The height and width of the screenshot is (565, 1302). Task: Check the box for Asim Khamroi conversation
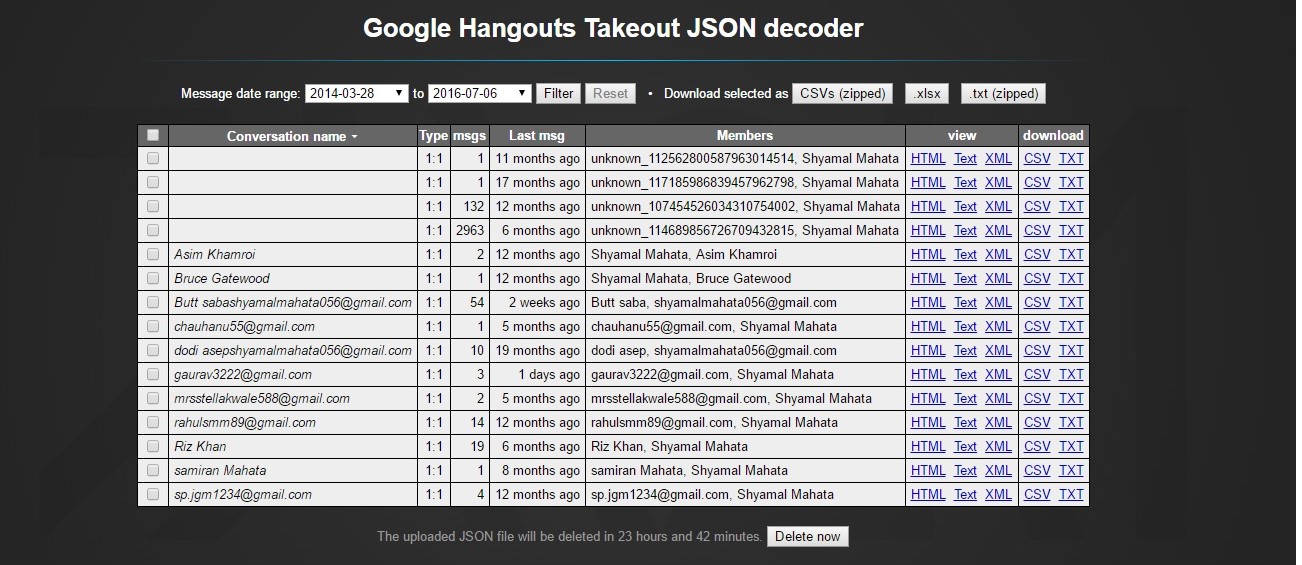(x=153, y=254)
